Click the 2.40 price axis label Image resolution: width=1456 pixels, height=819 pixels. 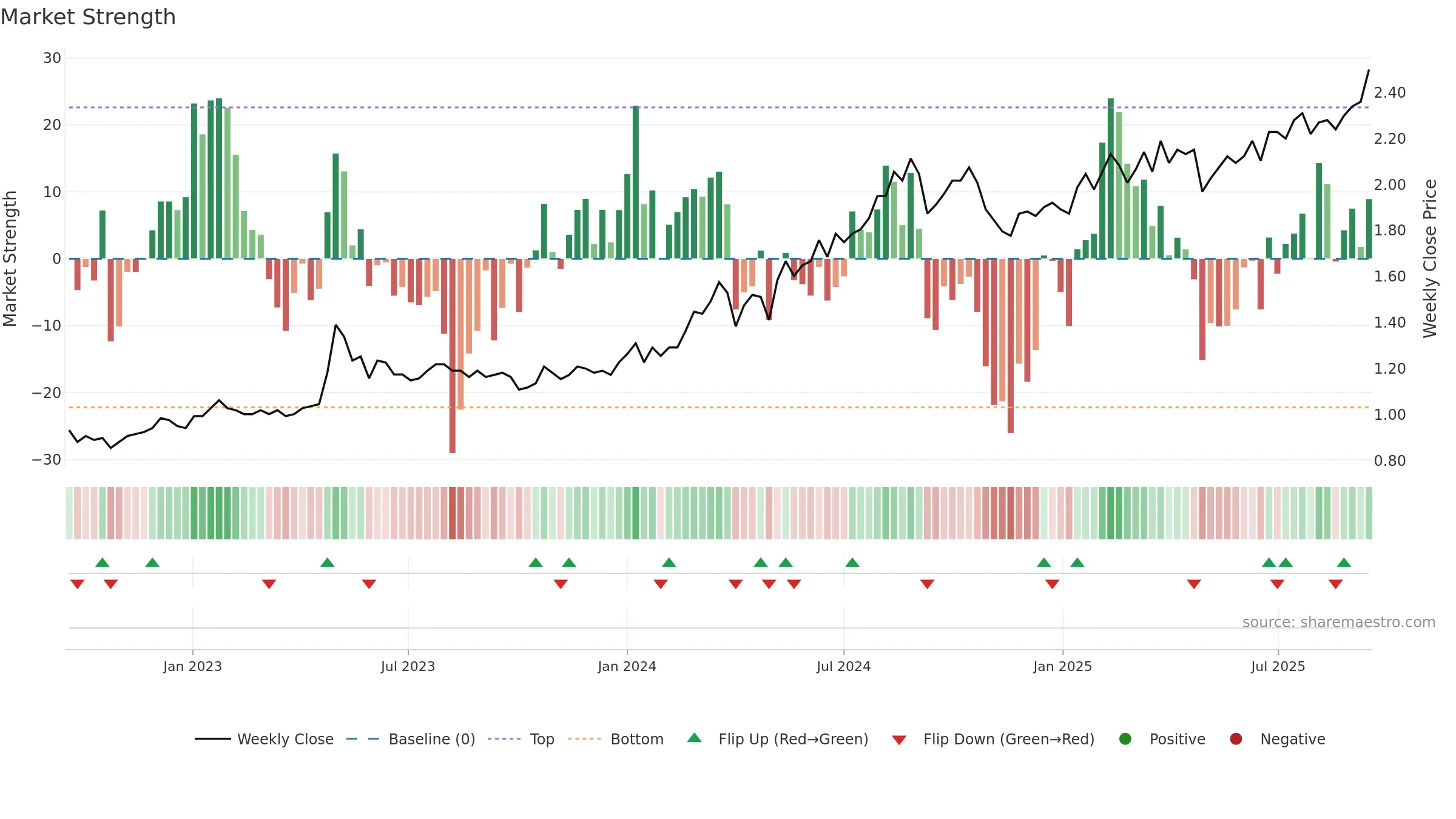click(x=1390, y=93)
